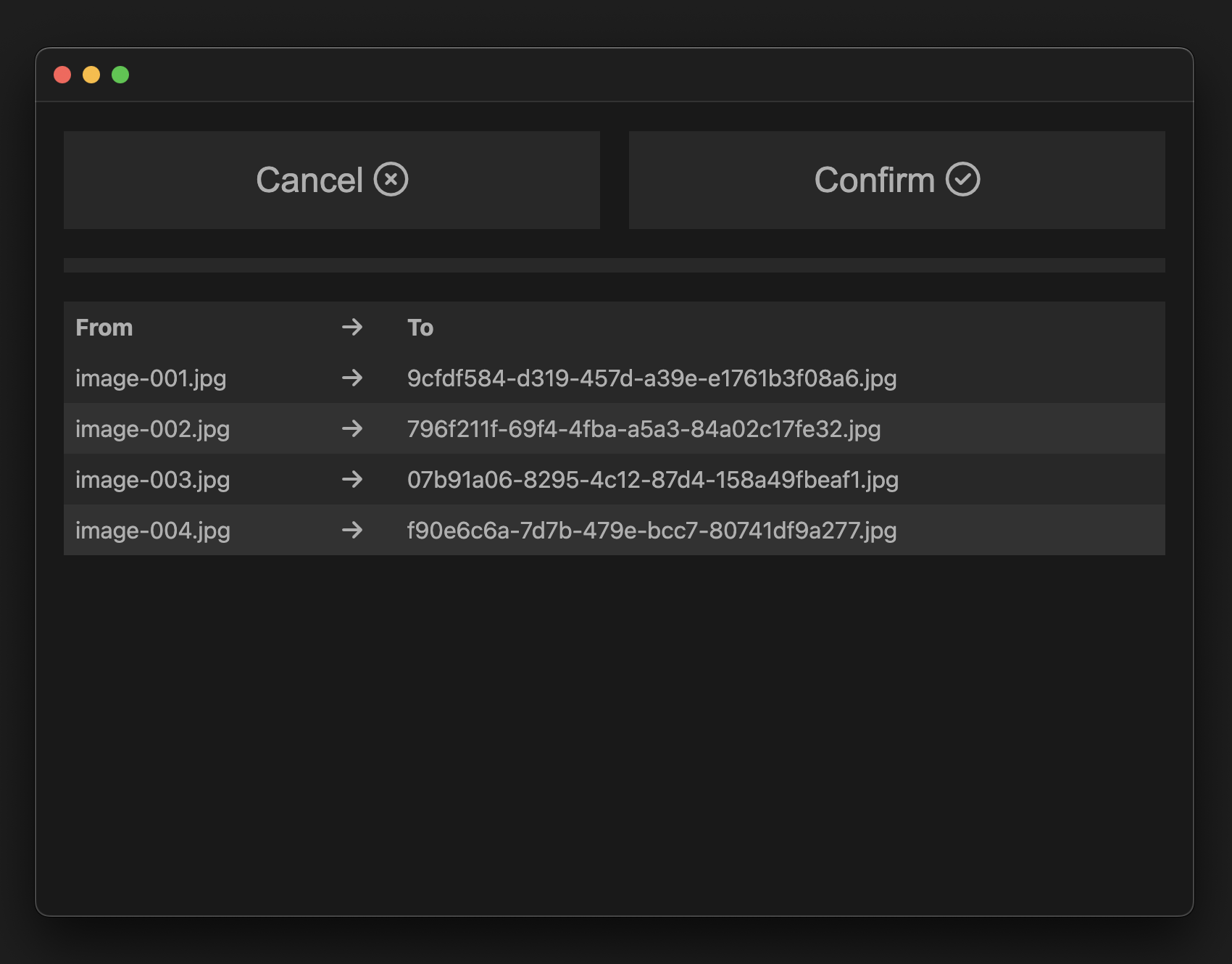The height and width of the screenshot is (964, 1232).
Task: Click the arrow icon next to image-003.jpg
Action: tap(352, 479)
